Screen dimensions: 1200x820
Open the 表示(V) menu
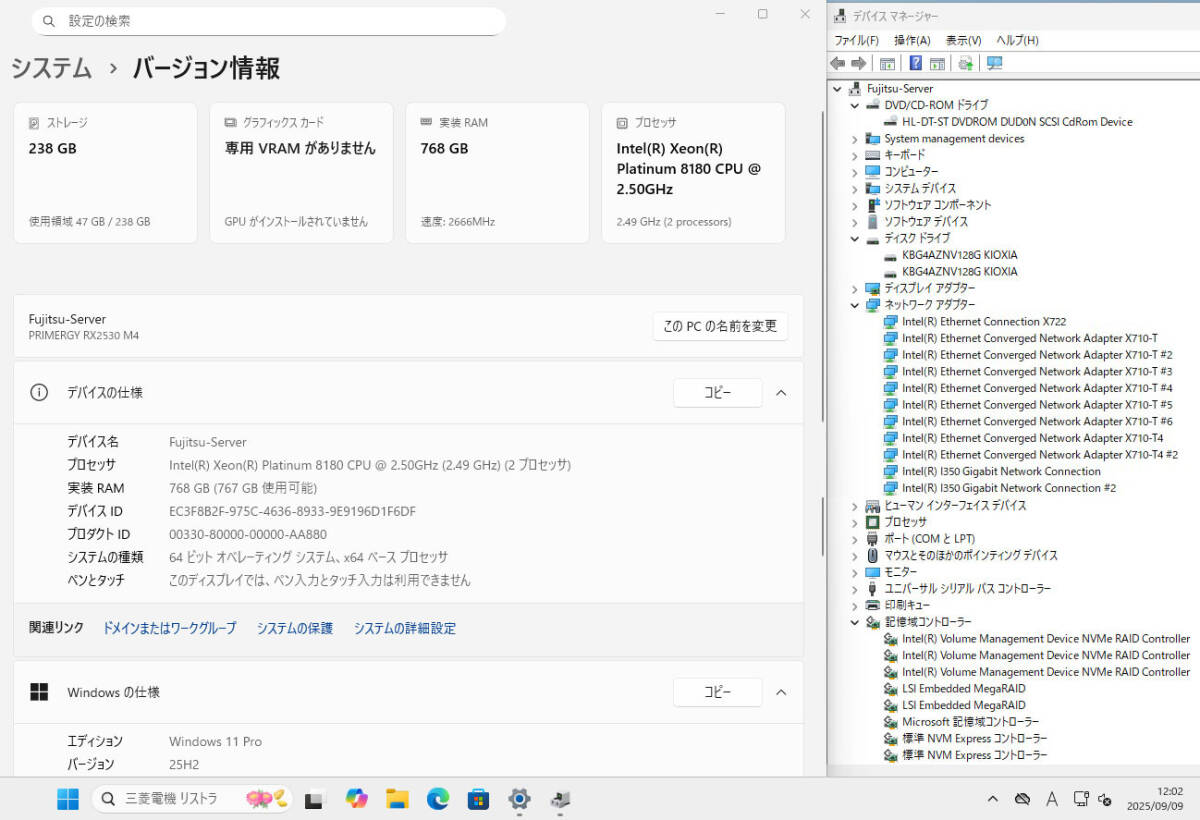click(964, 40)
